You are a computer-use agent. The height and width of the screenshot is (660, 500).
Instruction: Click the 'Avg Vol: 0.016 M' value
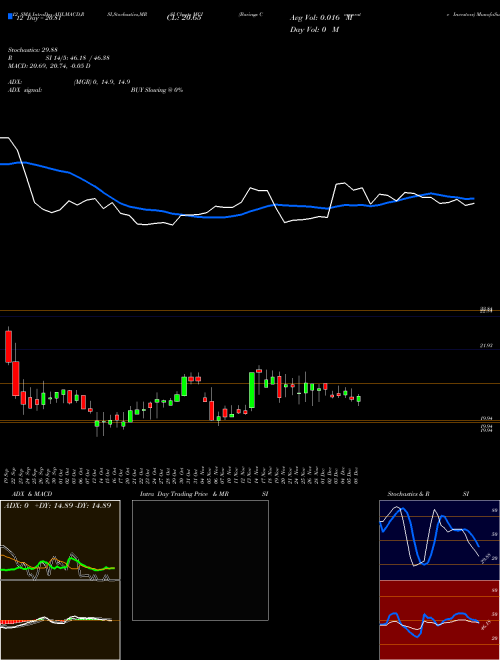[321, 18]
